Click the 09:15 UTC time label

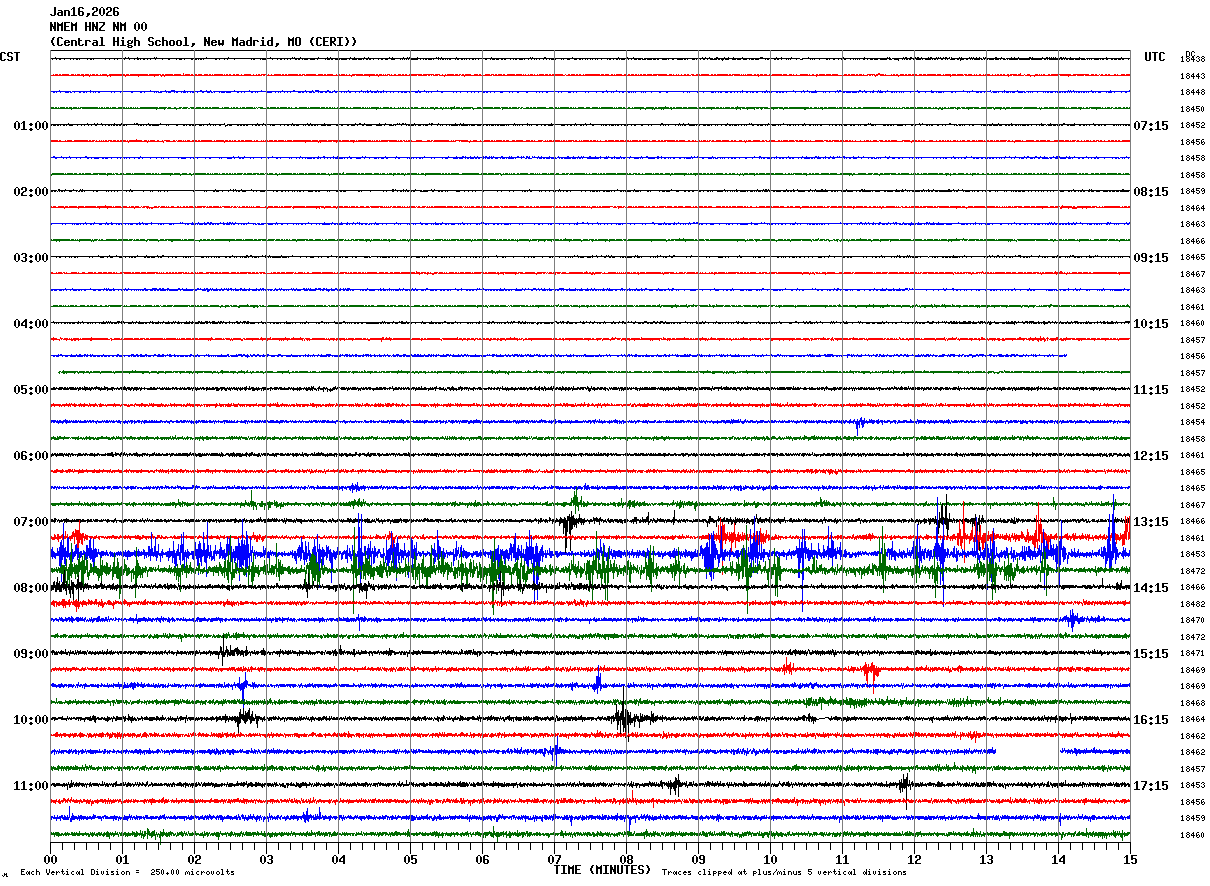1151,258
